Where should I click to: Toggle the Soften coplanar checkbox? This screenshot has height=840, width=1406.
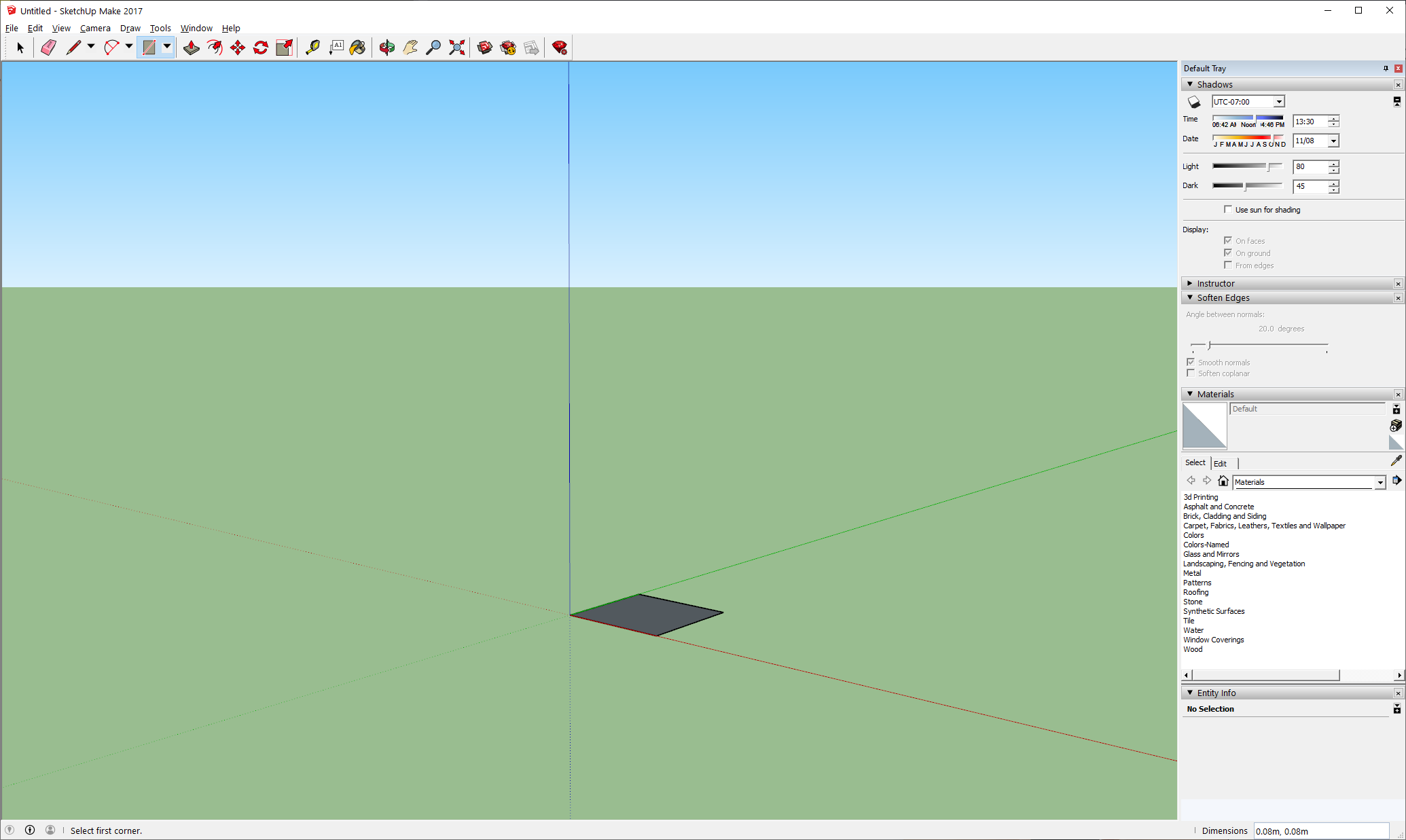[x=1191, y=373]
